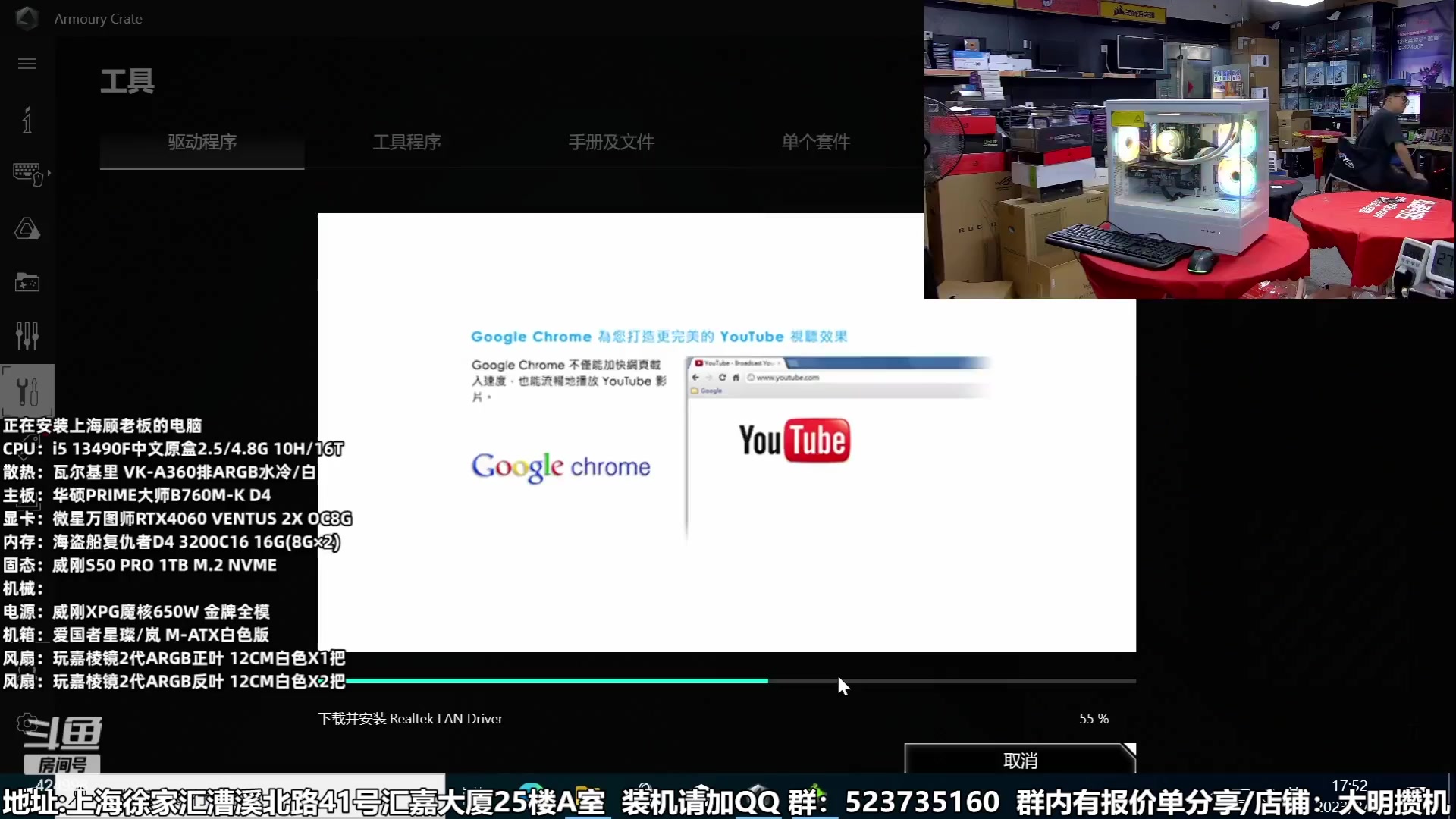This screenshot has width=1456, height=819.
Task: Click the YouTube logo in ad
Action: 795,440
